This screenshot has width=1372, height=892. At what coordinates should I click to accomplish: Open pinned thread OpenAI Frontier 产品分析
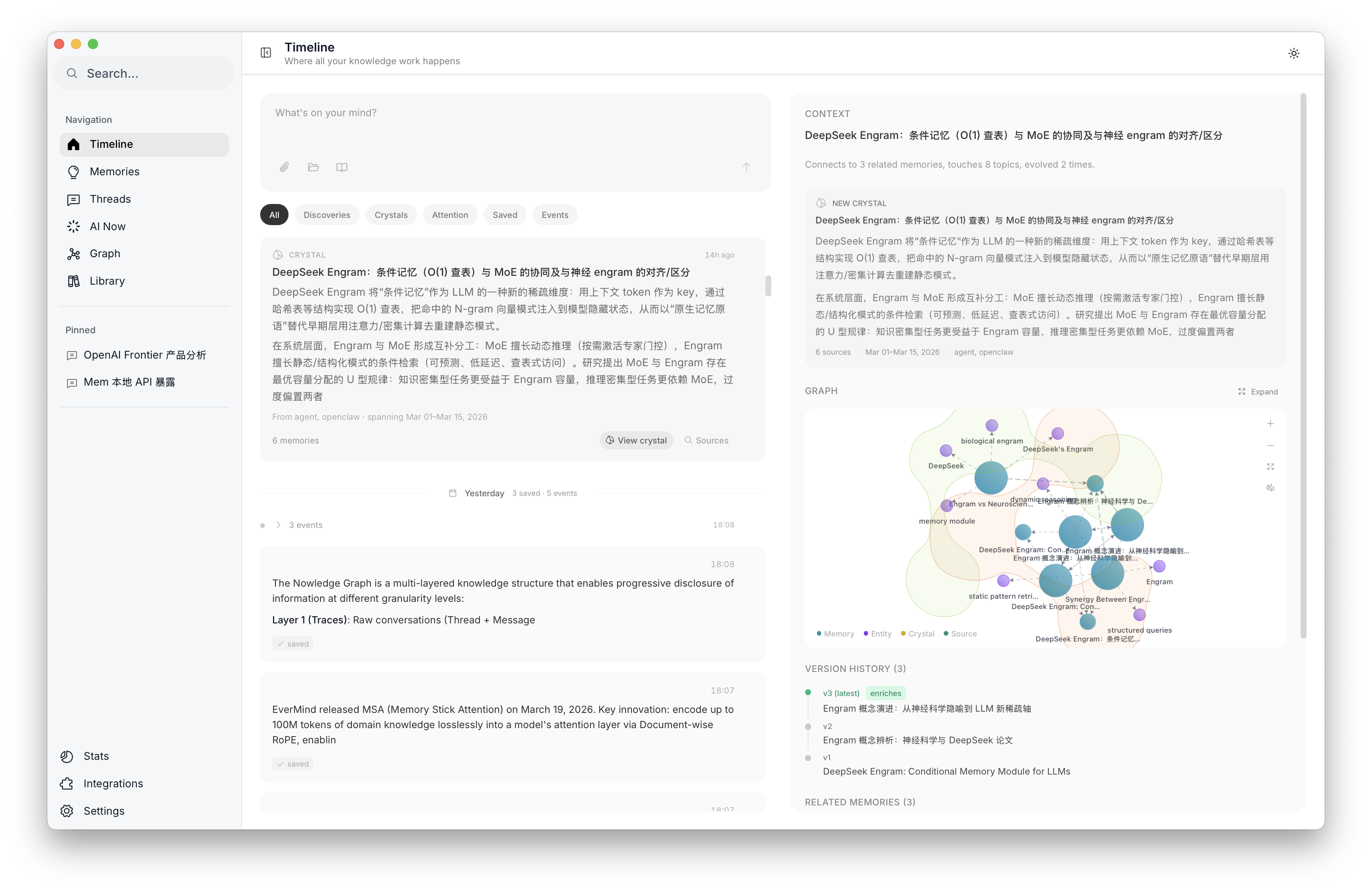click(144, 355)
